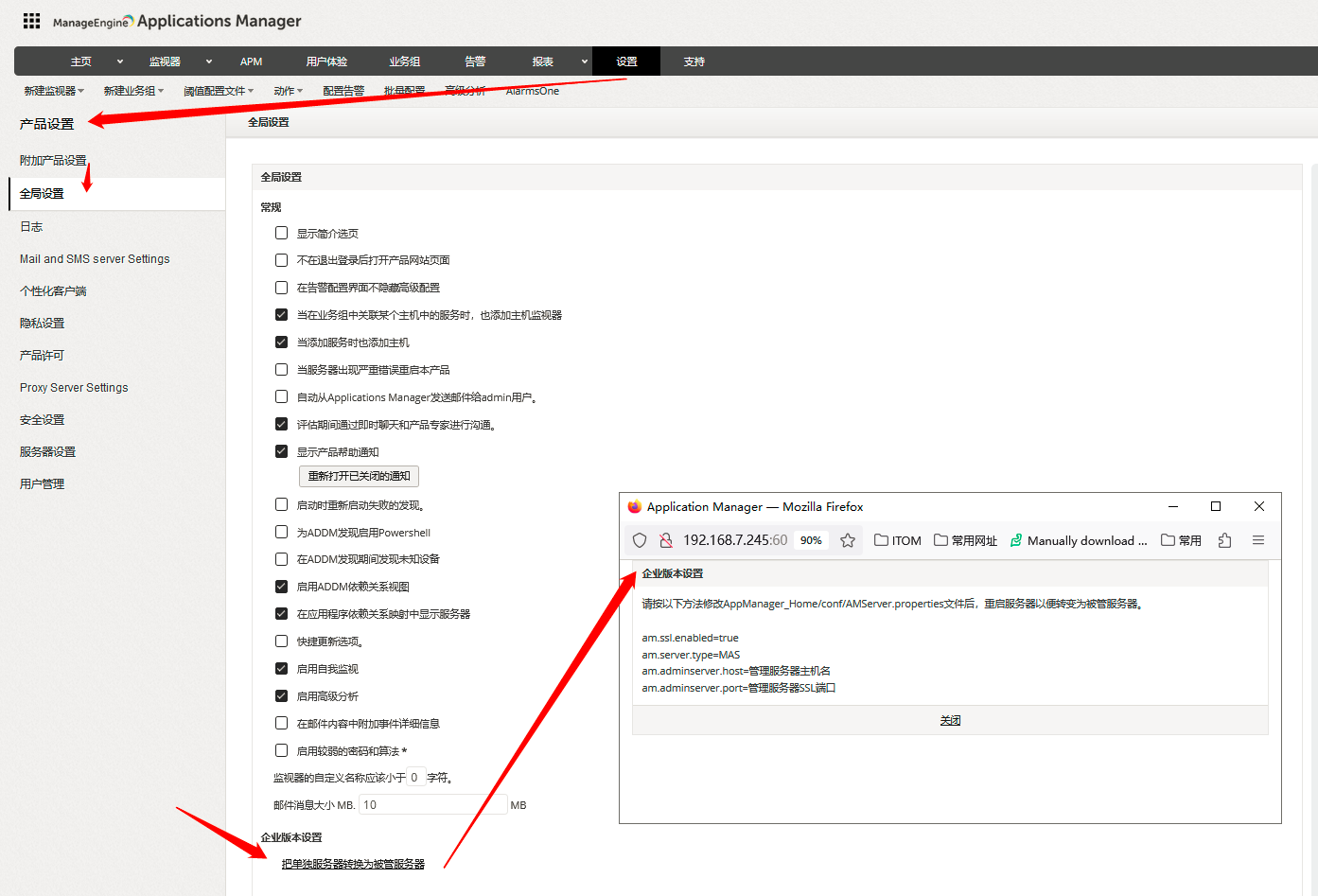
Task: Toggle 快捷更新选项 checkbox
Action: pos(281,641)
